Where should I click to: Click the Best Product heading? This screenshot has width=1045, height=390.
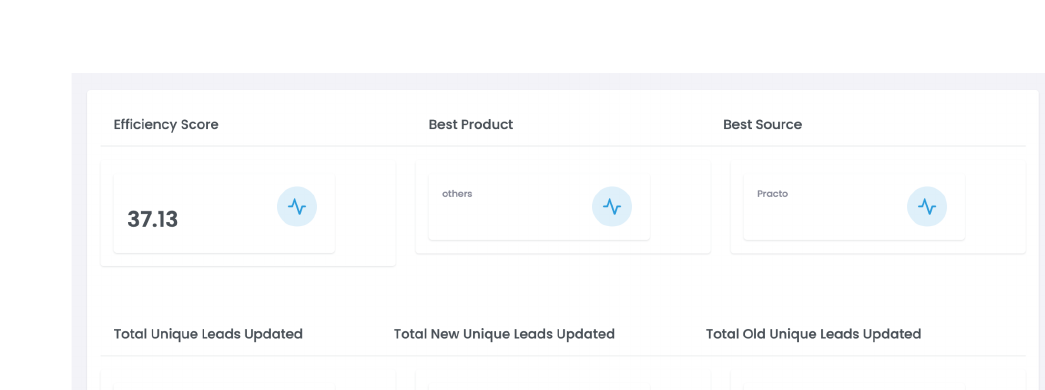pyautogui.click(x=471, y=125)
